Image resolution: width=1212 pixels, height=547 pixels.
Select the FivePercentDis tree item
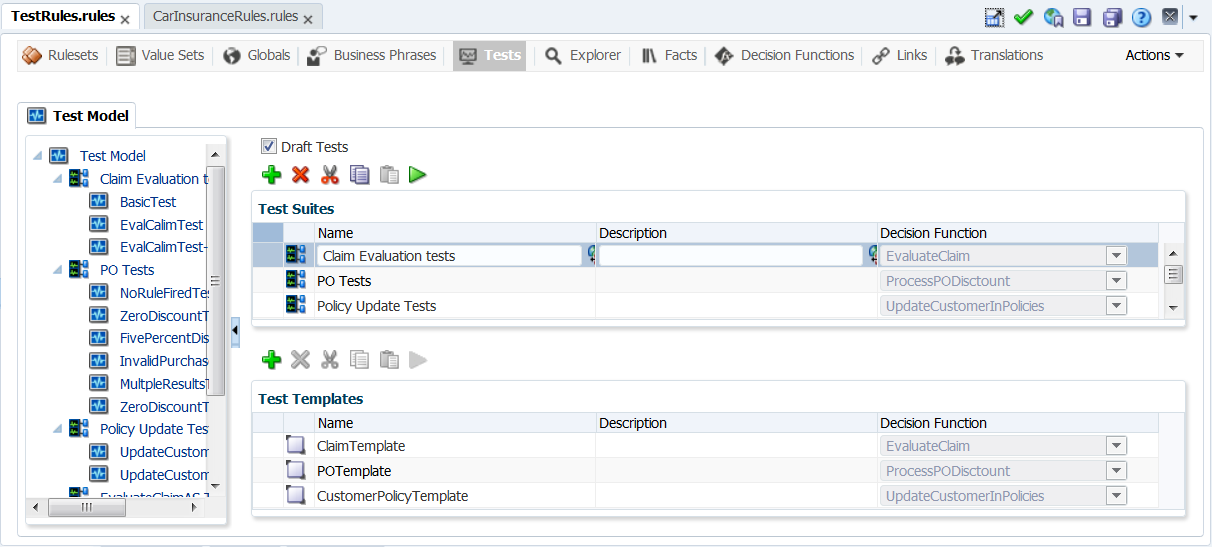tap(163, 338)
